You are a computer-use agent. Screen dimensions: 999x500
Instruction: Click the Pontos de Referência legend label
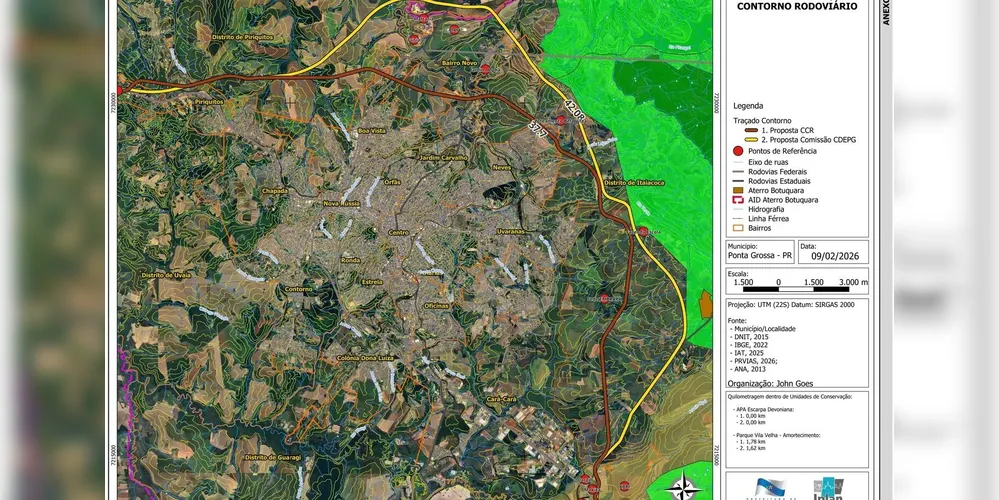coord(782,151)
